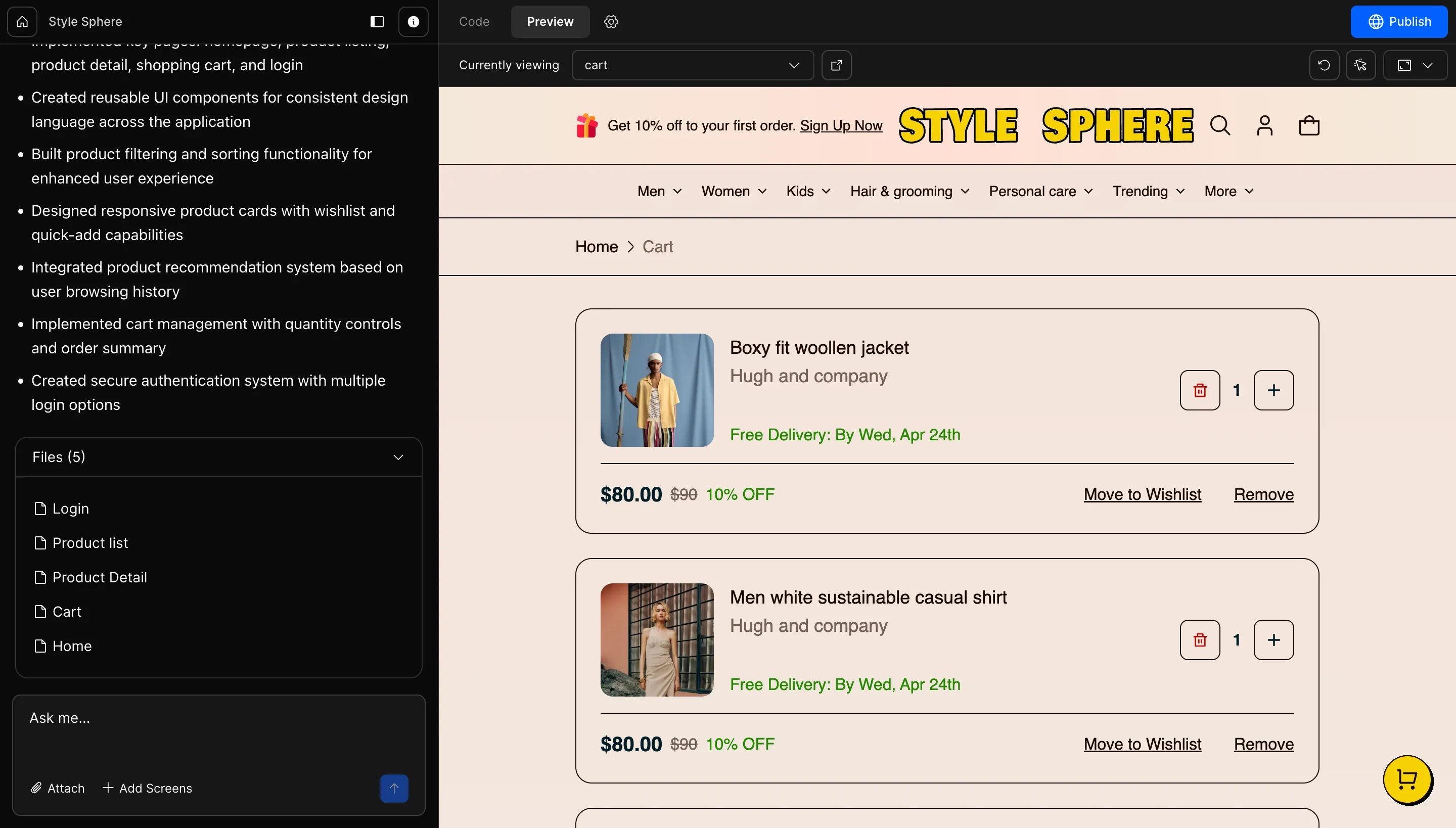Open the project info icon

point(414,22)
